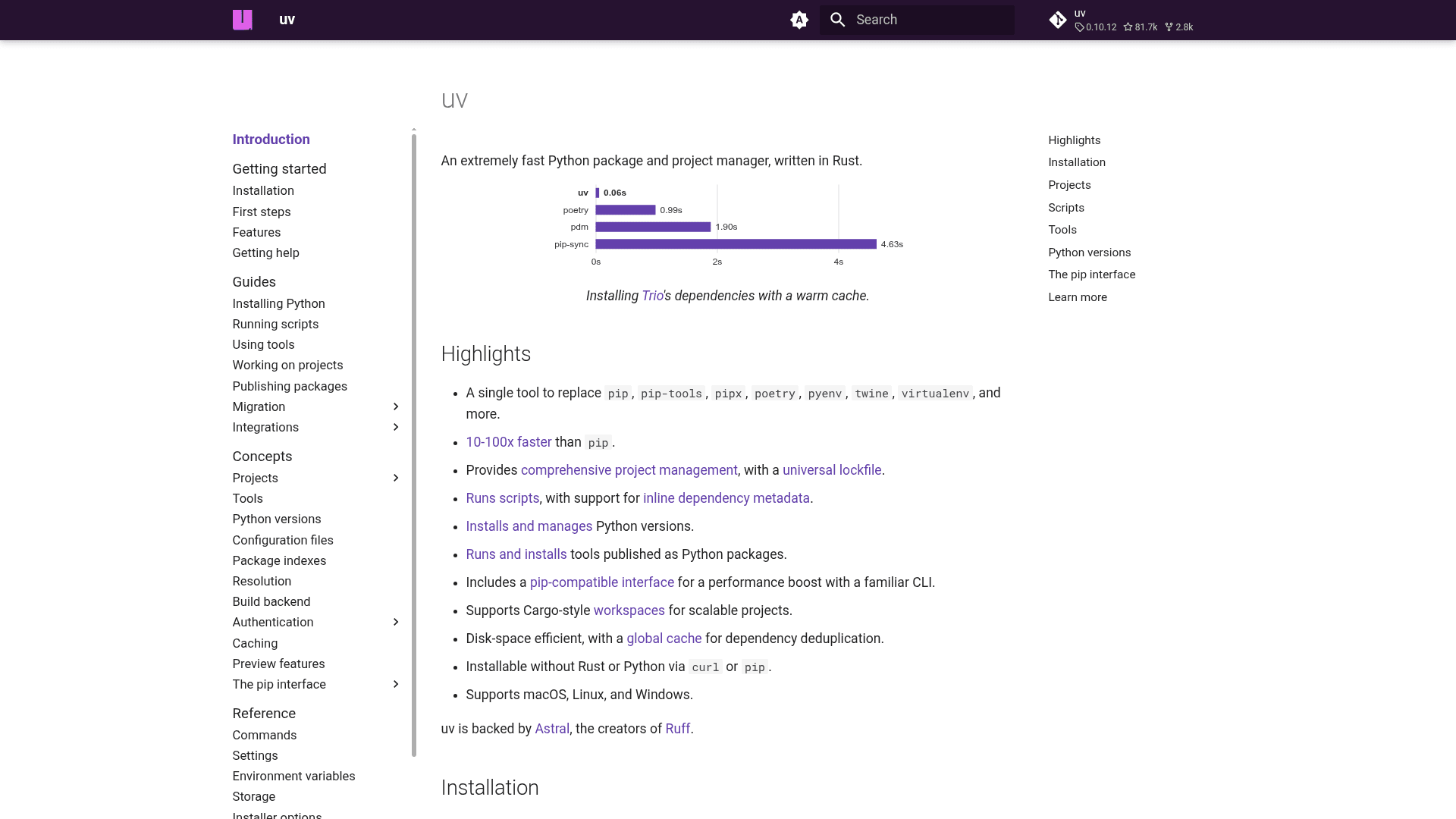The height and width of the screenshot is (819, 1456).
Task: Click the Astral link
Action: [x=551, y=729]
